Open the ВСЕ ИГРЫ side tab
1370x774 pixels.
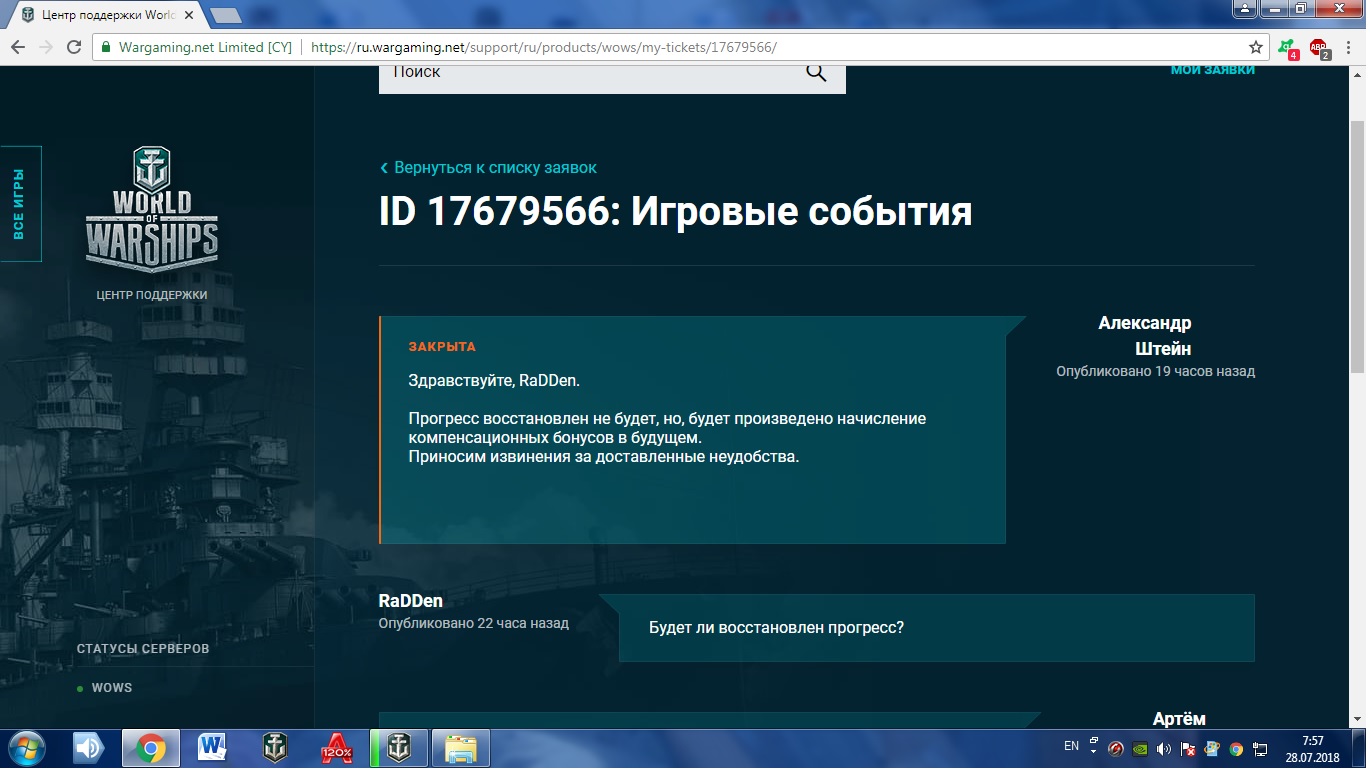[19, 204]
